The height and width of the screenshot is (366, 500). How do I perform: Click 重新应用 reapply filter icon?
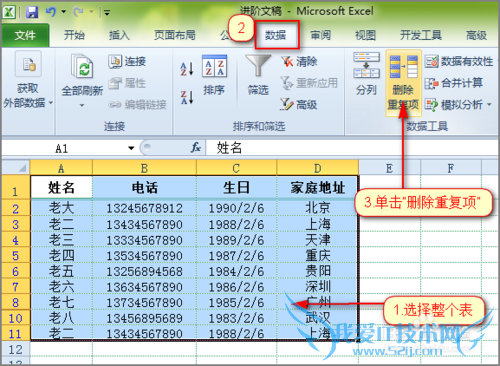(x=287, y=83)
